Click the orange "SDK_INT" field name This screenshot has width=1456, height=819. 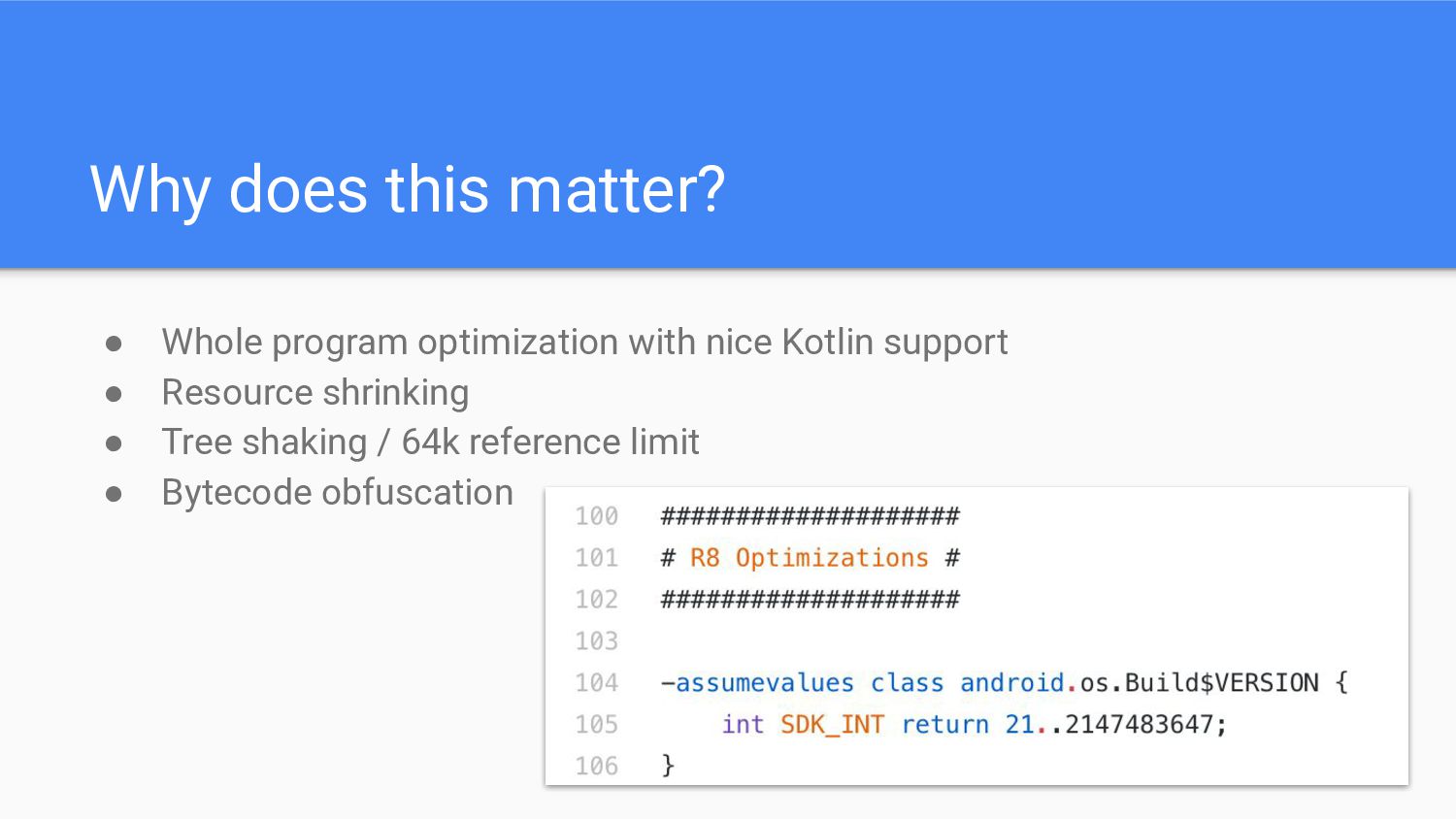[832, 725]
